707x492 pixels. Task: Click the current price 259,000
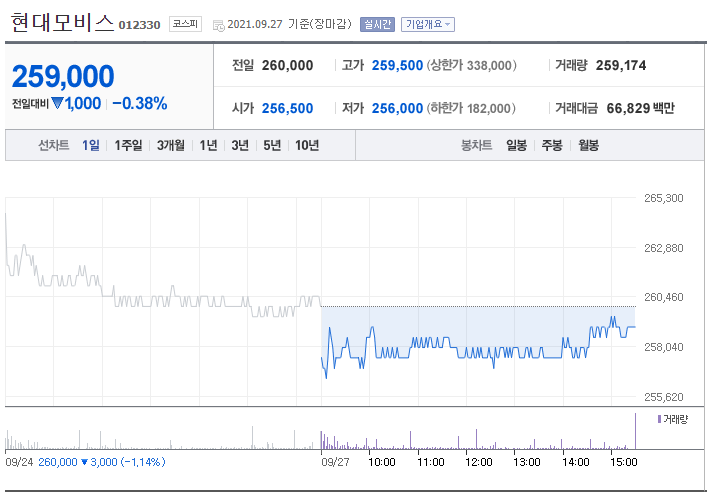click(63, 76)
